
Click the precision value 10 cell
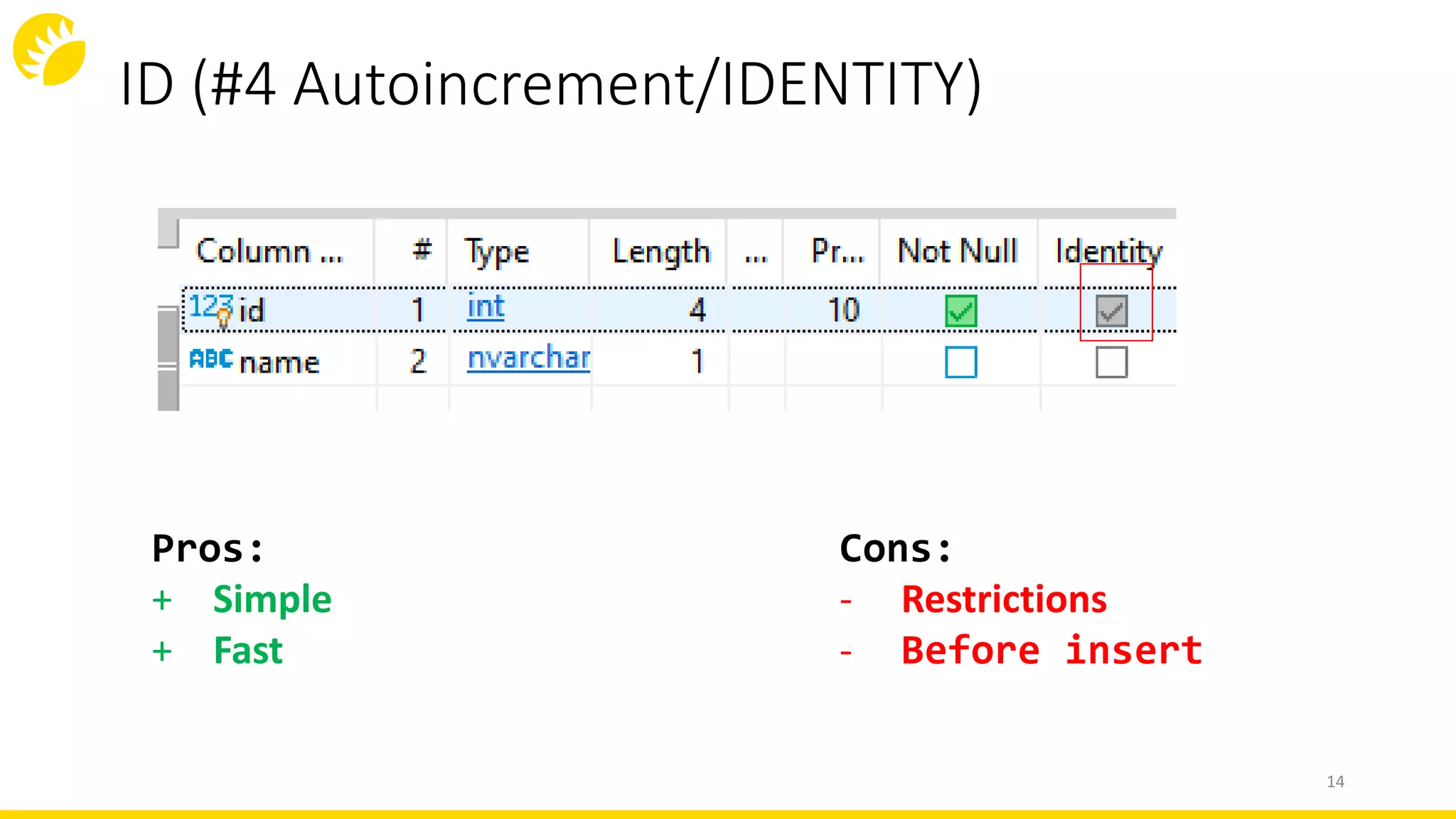pos(844,310)
